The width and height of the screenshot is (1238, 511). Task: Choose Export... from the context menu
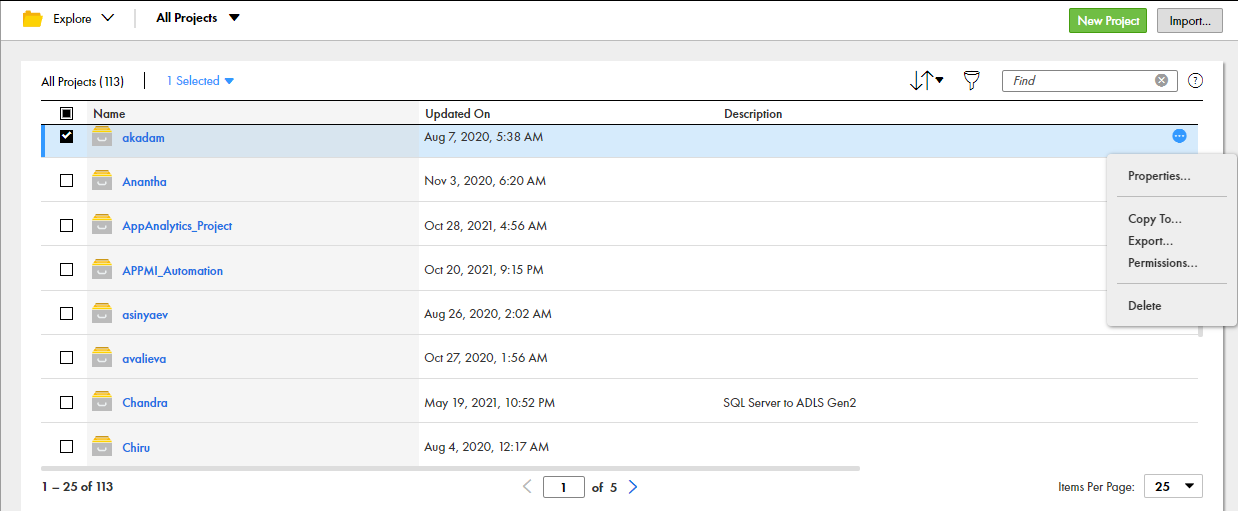coord(1150,241)
